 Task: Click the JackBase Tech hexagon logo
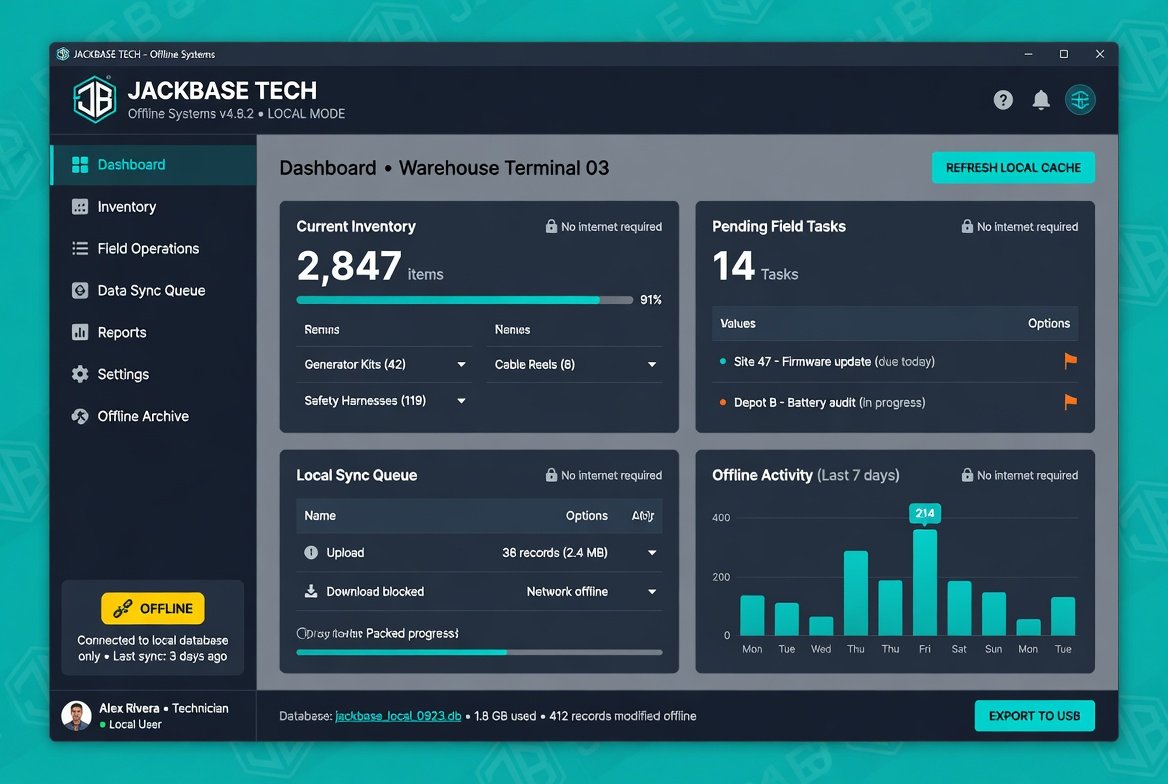point(95,99)
